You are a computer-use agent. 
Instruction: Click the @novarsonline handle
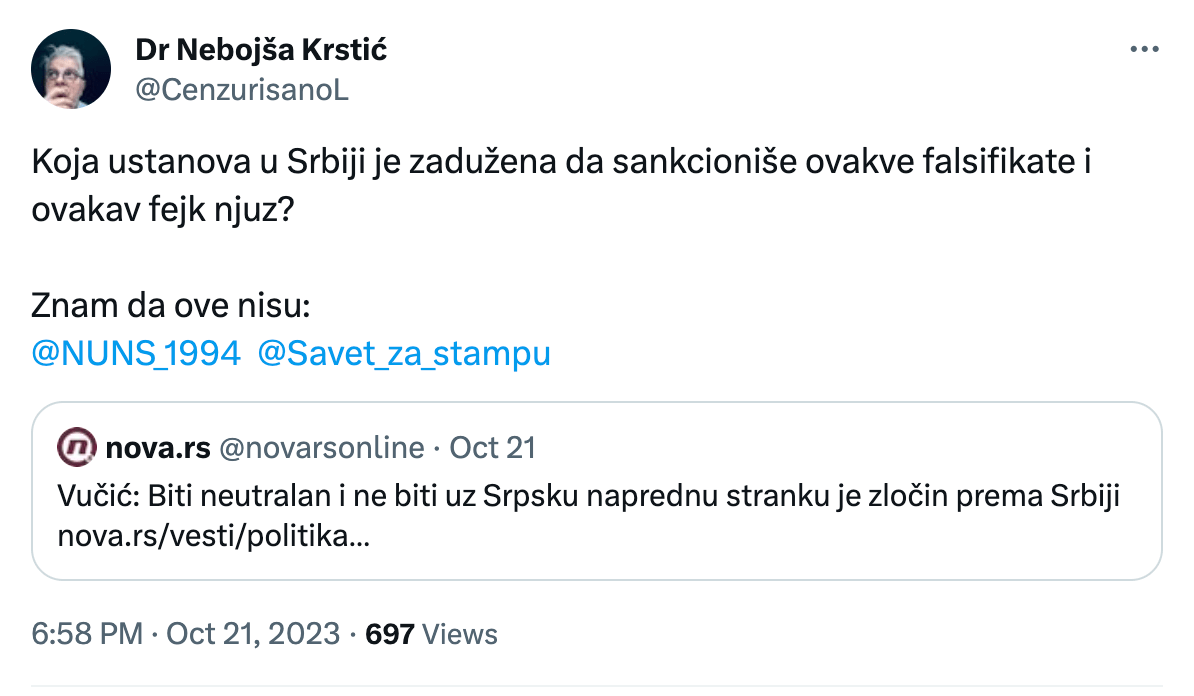321,448
